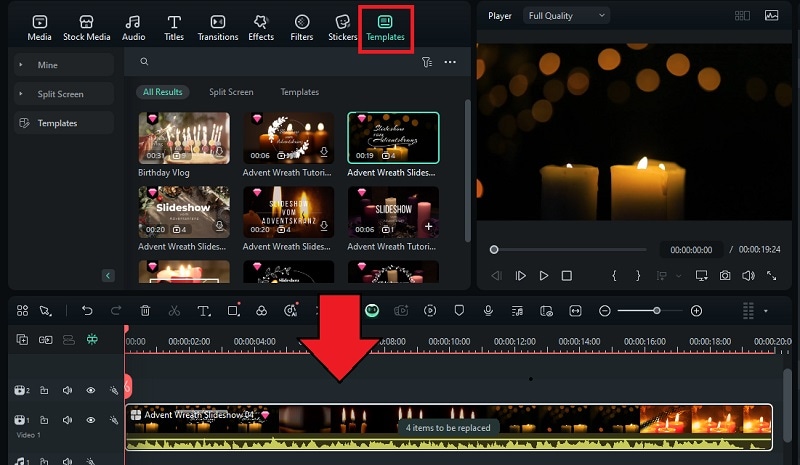Select the Templates tab

pyautogui.click(x=385, y=28)
